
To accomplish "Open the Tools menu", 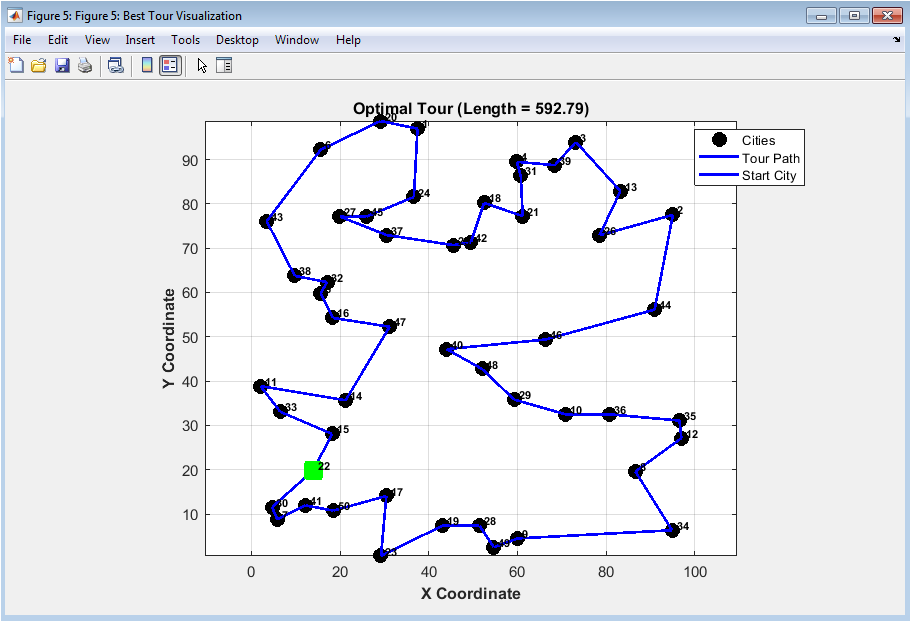I will (185, 40).
